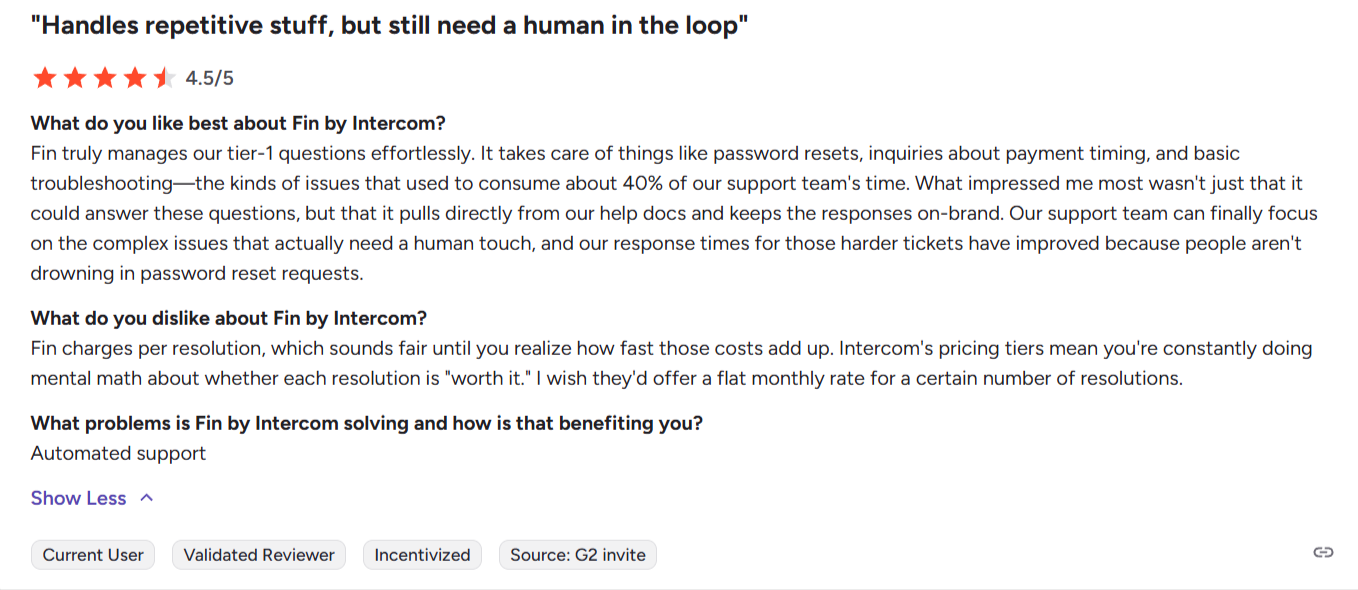
Task: Select the Current User badge
Action: coord(93,554)
